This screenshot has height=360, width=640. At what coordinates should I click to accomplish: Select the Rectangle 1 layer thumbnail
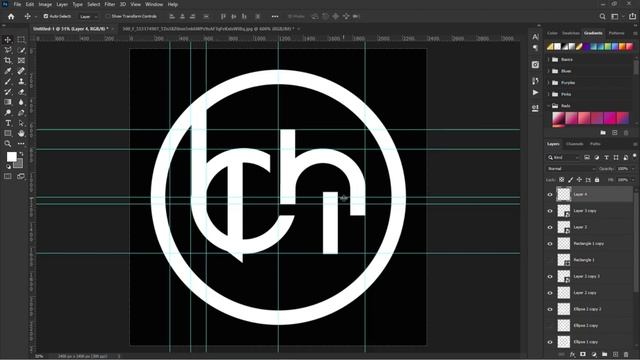point(564,260)
